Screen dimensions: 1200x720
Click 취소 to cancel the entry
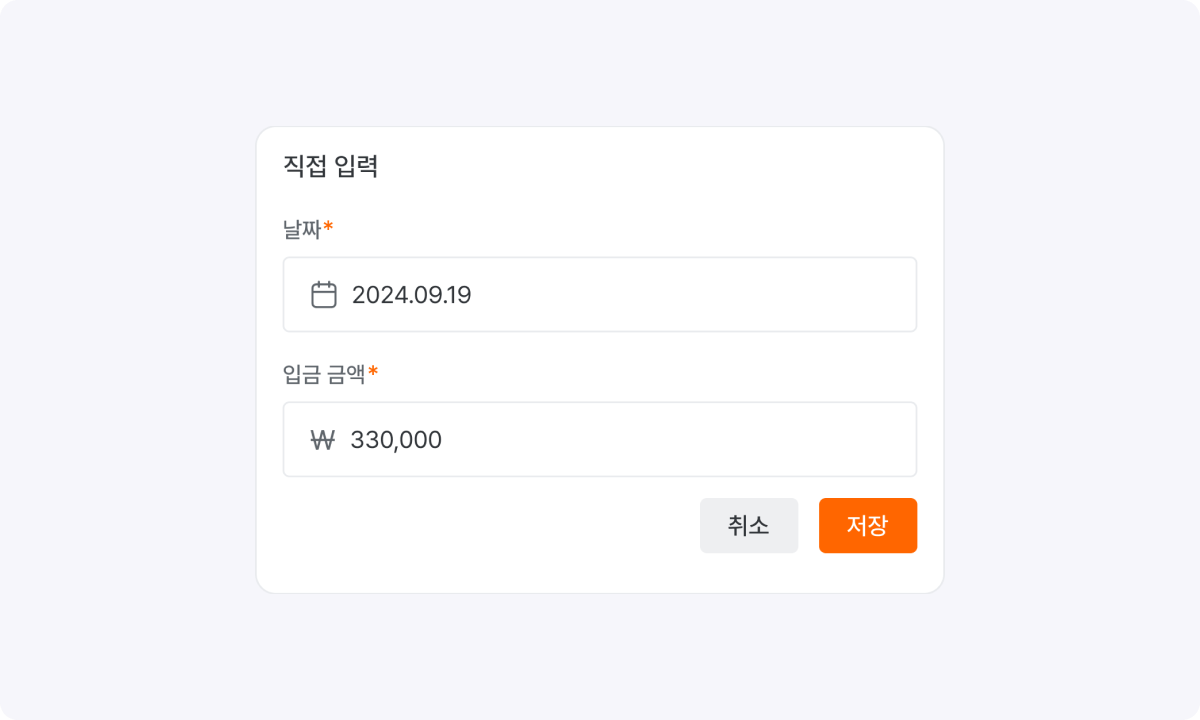pyautogui.click(x=748, y=525)
